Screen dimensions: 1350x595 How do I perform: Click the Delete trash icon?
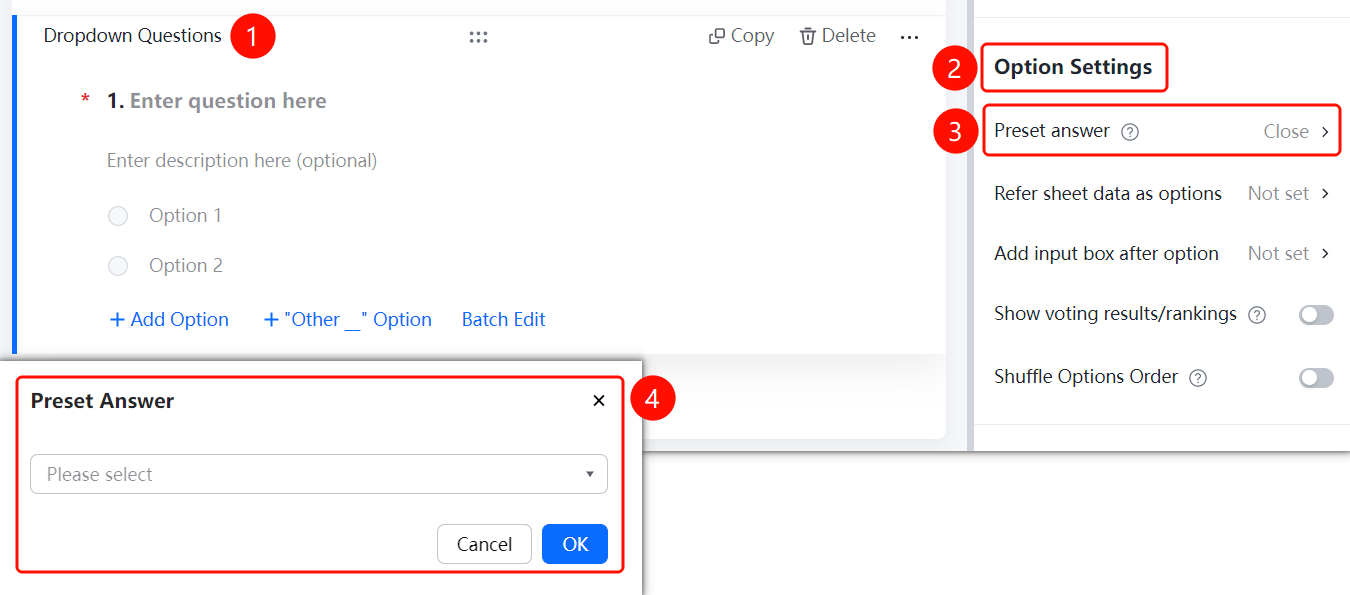[808, 36]
